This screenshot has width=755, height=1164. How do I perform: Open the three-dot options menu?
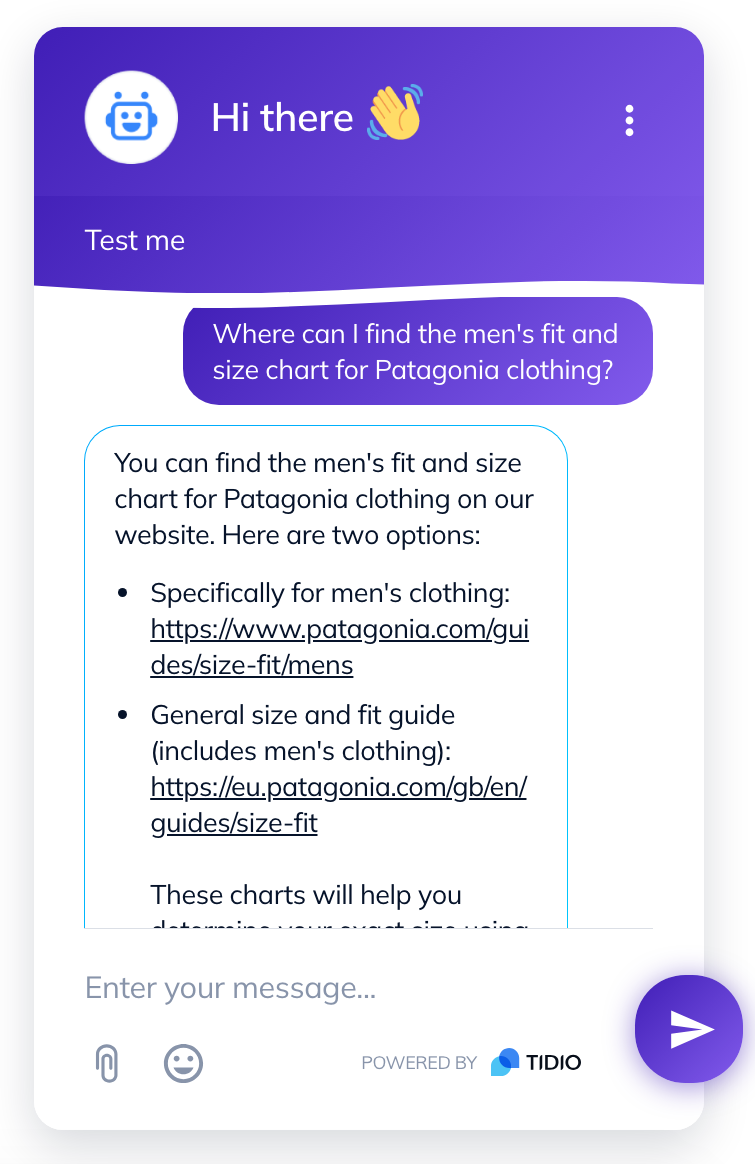(630, 120)
